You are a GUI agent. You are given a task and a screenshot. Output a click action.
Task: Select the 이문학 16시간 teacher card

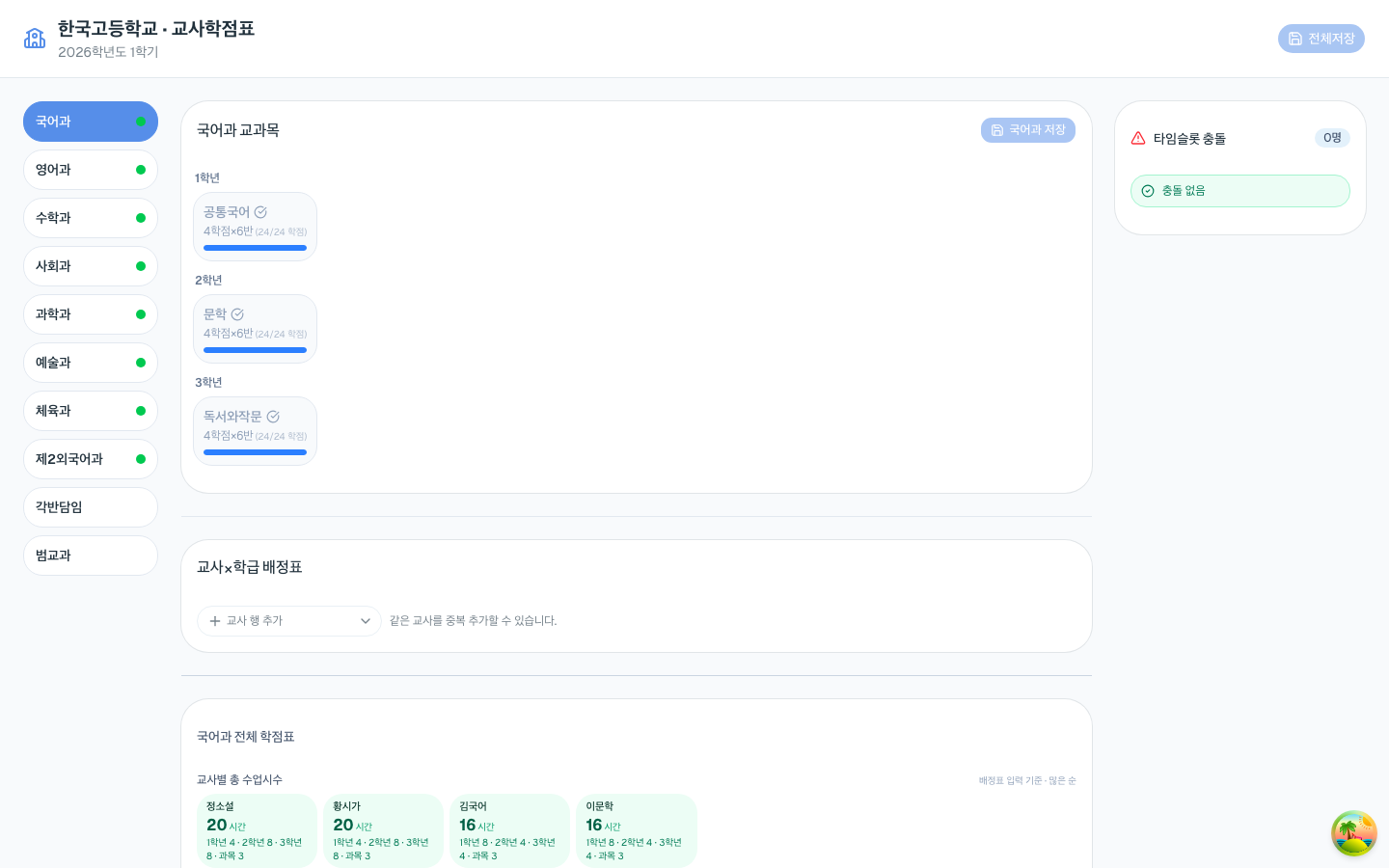[637, 830]
